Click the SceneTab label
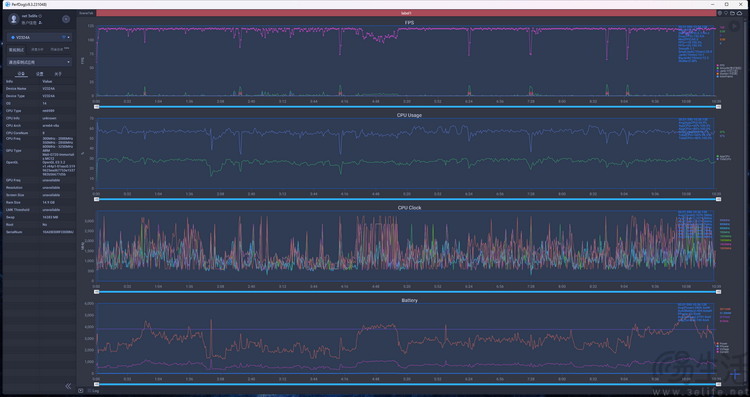Viewport: 750px width, 397px height. pyautogui.click(x=87, y=13)
